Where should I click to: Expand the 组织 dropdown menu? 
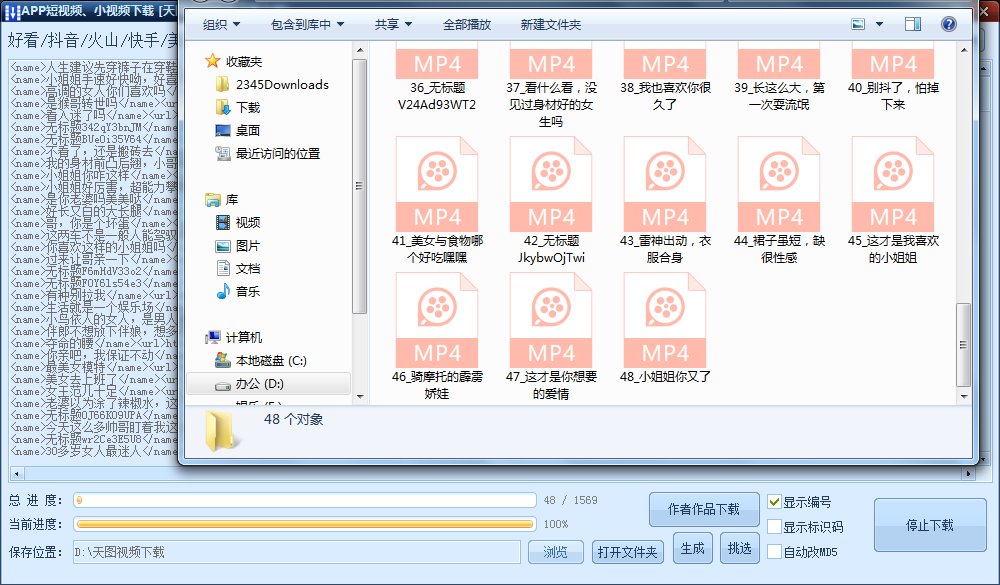tap(221, 24)
